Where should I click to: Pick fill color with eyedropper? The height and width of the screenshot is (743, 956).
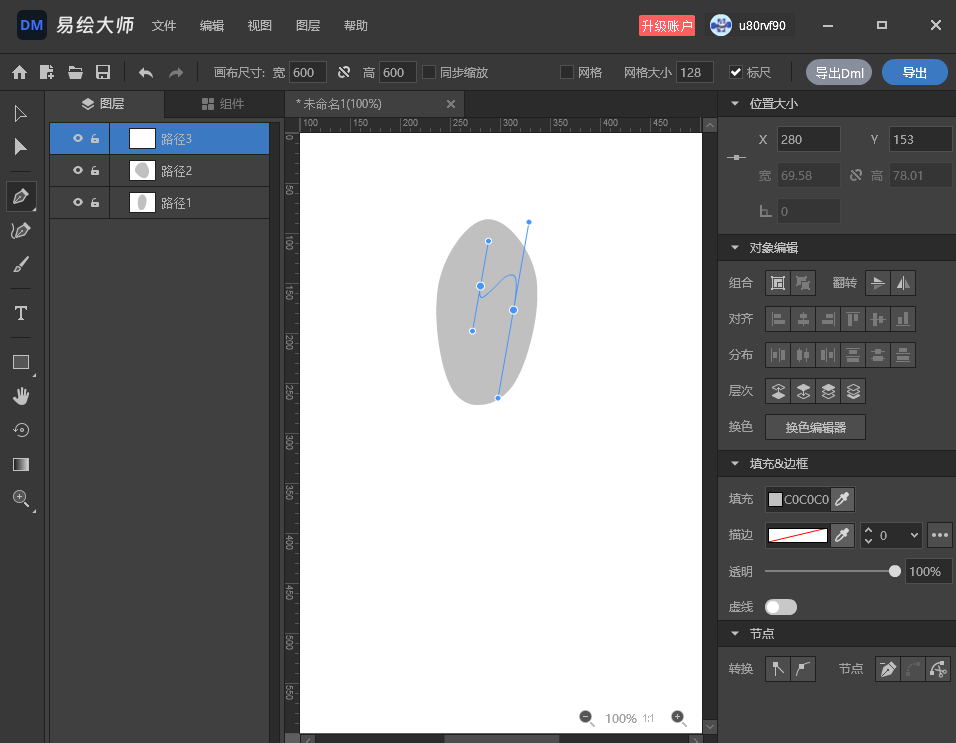(x=842, y=499)
